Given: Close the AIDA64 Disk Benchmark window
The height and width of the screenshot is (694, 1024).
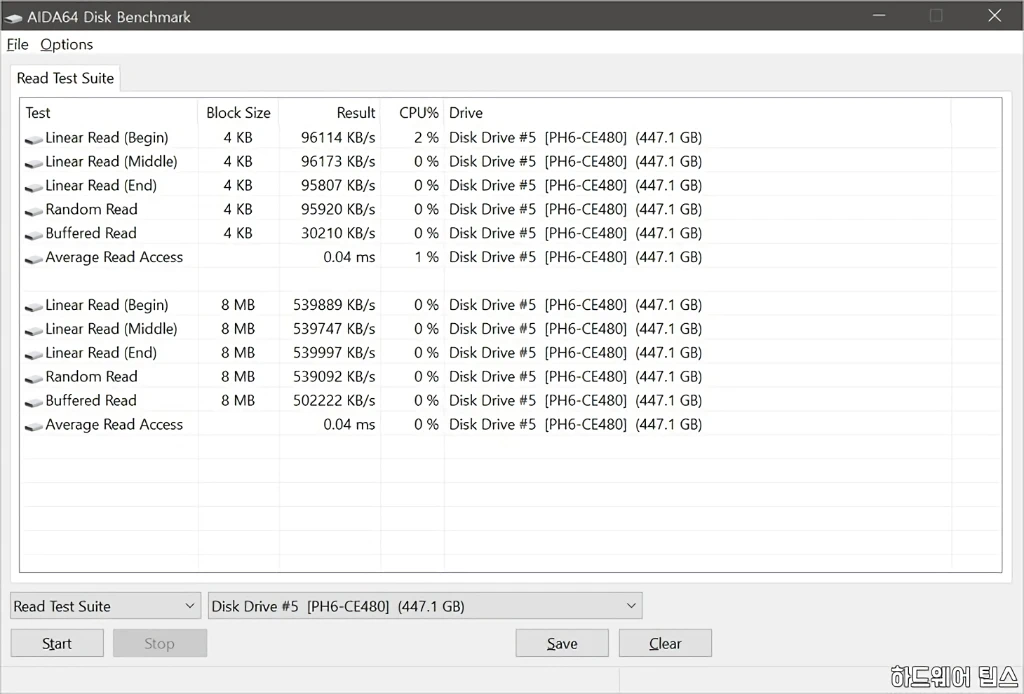Looking at the screenshot, I should (x=995, y=15).
